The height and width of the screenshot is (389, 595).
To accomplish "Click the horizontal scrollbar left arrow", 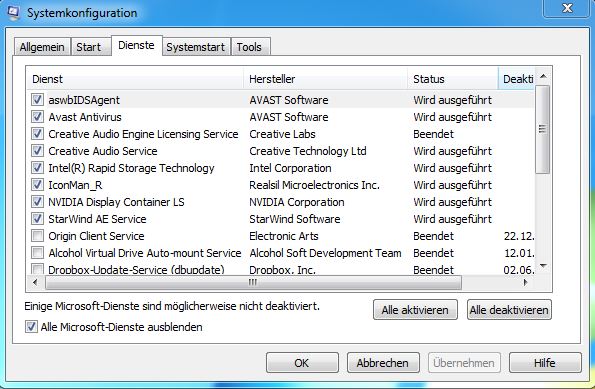I will [35, 282].
